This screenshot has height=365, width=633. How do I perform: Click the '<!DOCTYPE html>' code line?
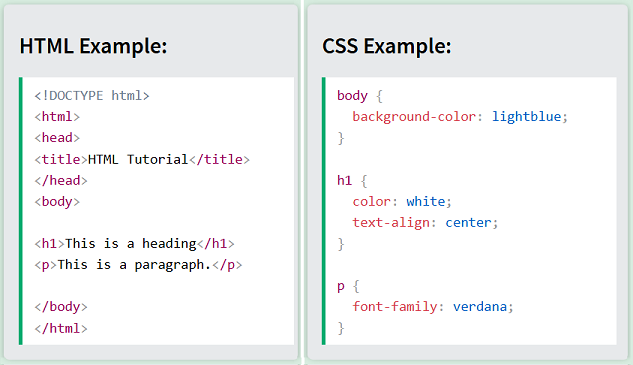click(x=92, y=96)
